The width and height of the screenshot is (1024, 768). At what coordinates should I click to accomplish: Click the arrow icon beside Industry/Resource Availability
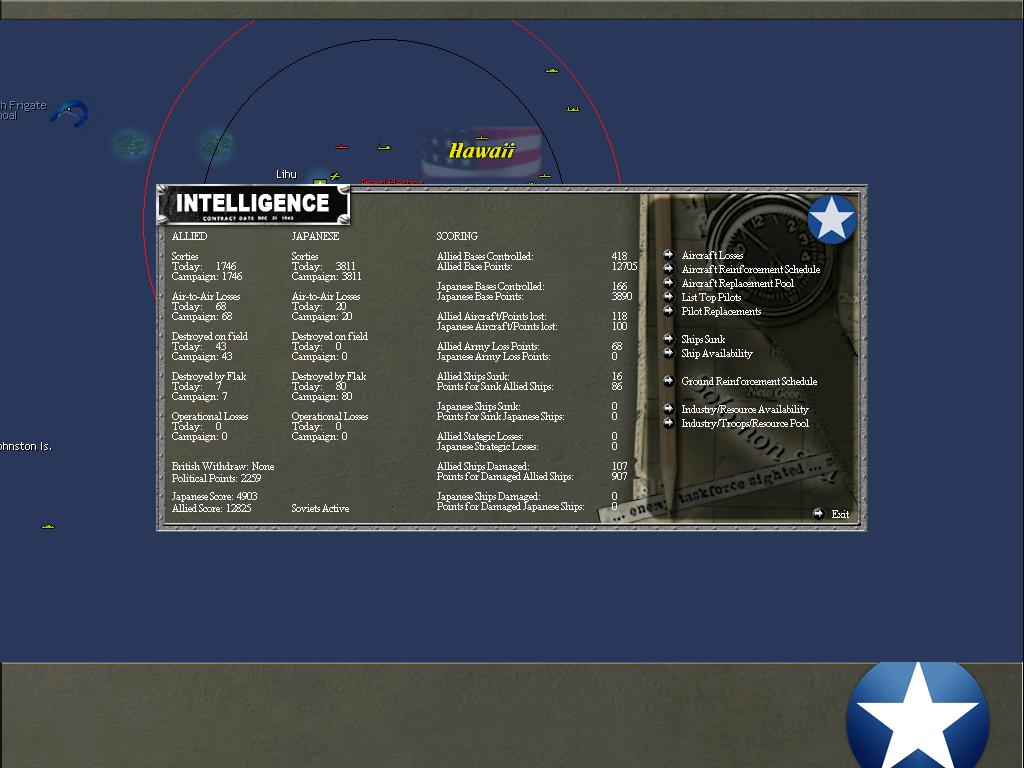[x=668, y=409]
